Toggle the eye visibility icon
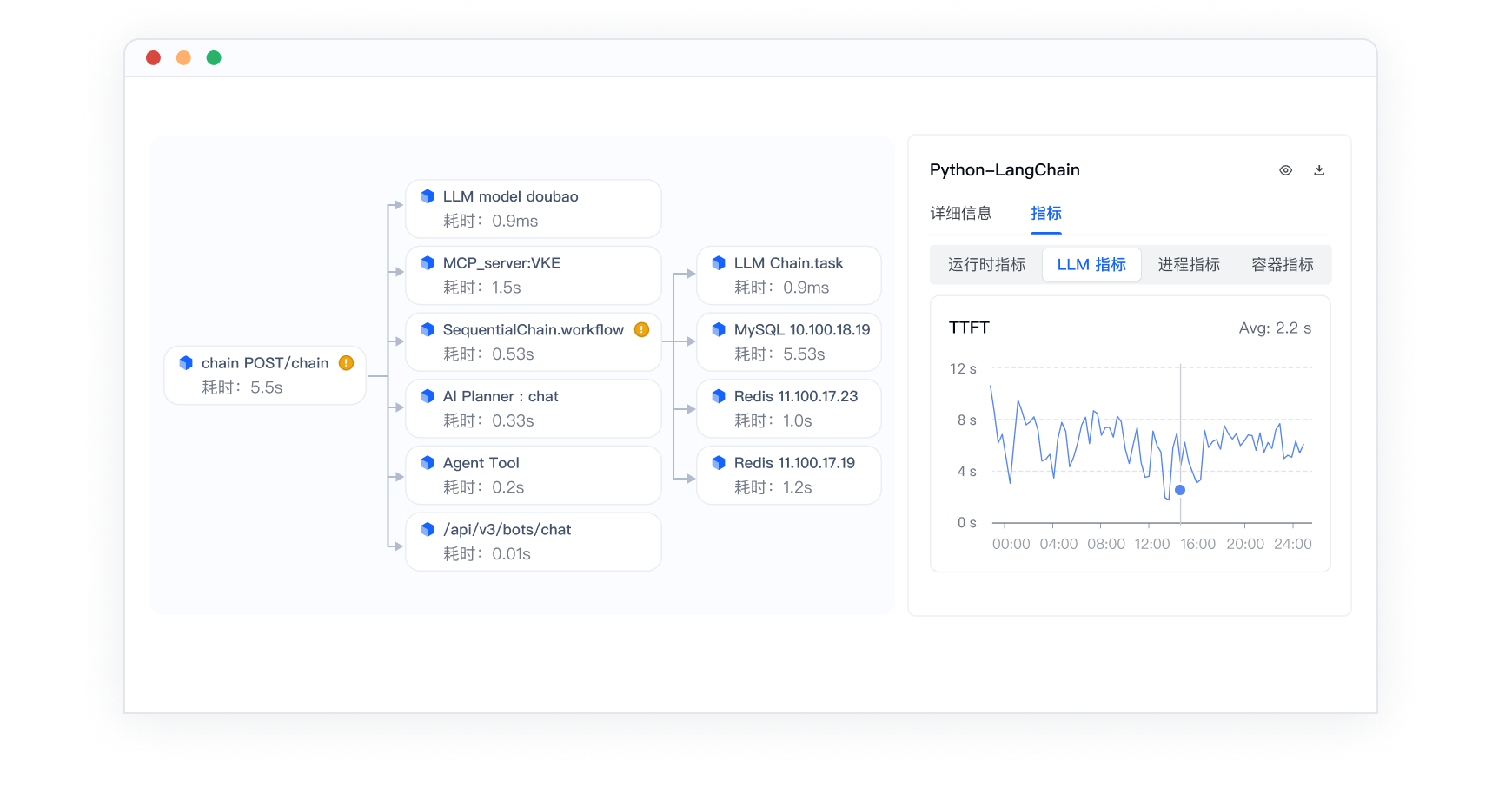The width and height of the screenshot is (1512, 794). (1285, 170)
